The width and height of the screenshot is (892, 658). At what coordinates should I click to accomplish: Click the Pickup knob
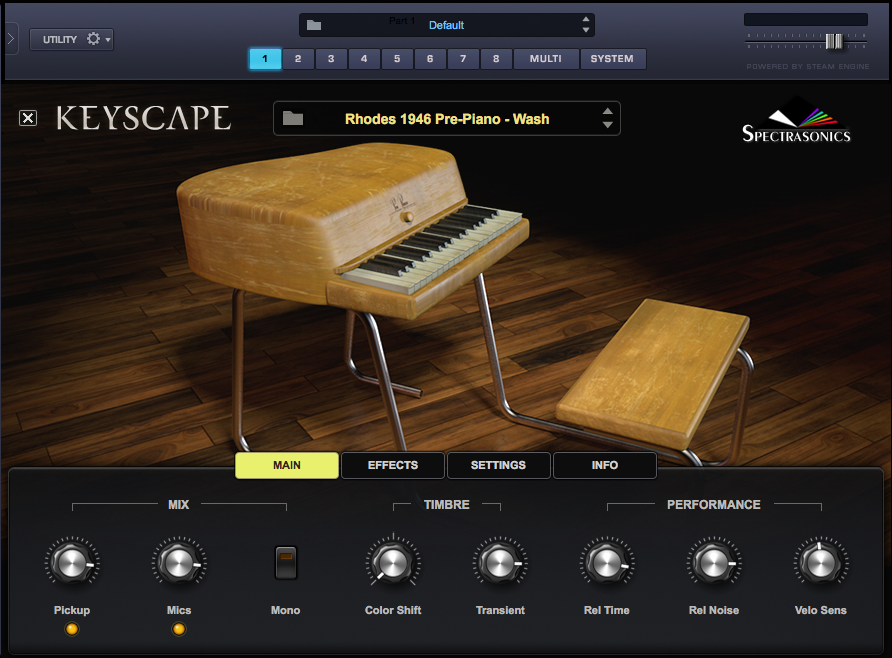pos(72,562)
